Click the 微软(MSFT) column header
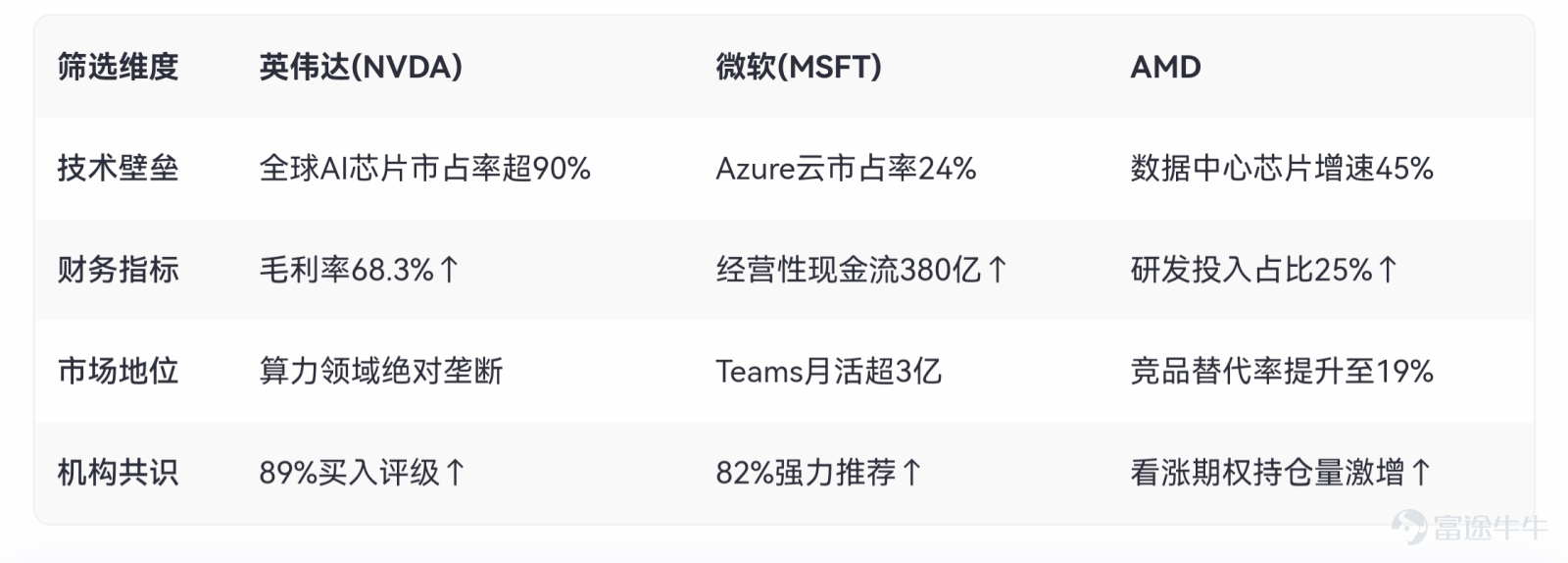This screenshot has width=1568, height=563. point(799,67)
